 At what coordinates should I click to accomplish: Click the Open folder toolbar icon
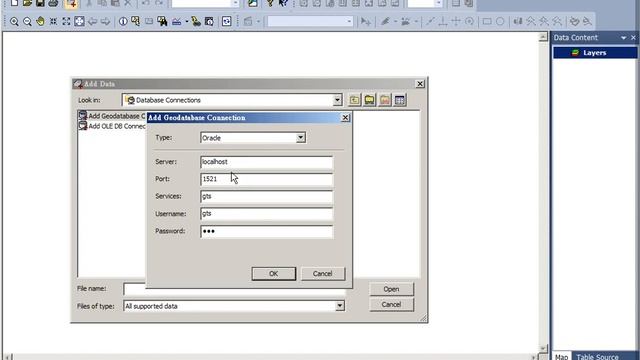[27, 3]
